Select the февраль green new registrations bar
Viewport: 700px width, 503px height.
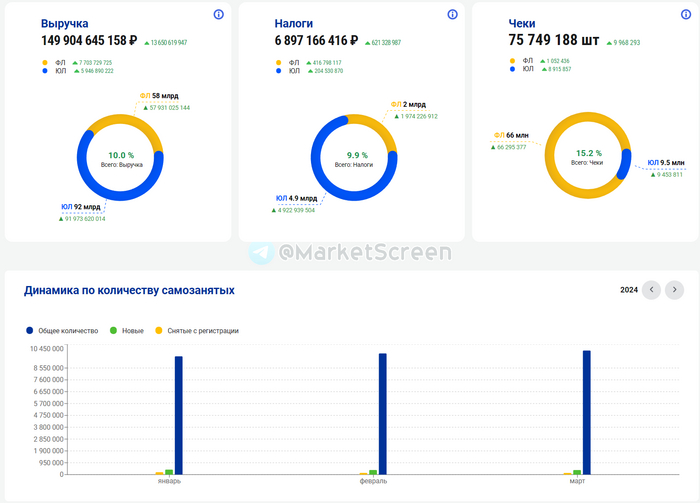coord(373,473)
